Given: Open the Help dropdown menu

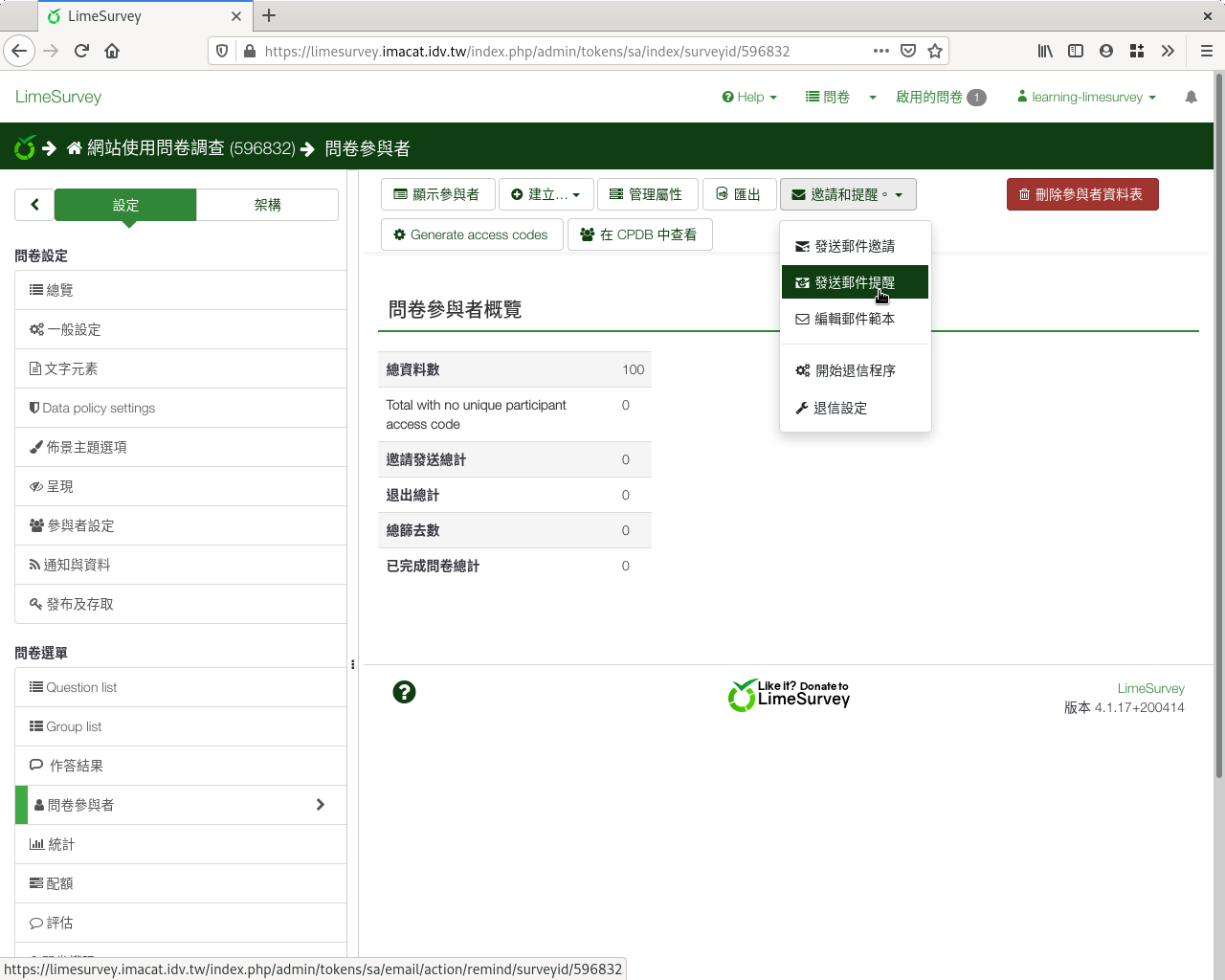Looking at the screenshot, I should point(749,97).
